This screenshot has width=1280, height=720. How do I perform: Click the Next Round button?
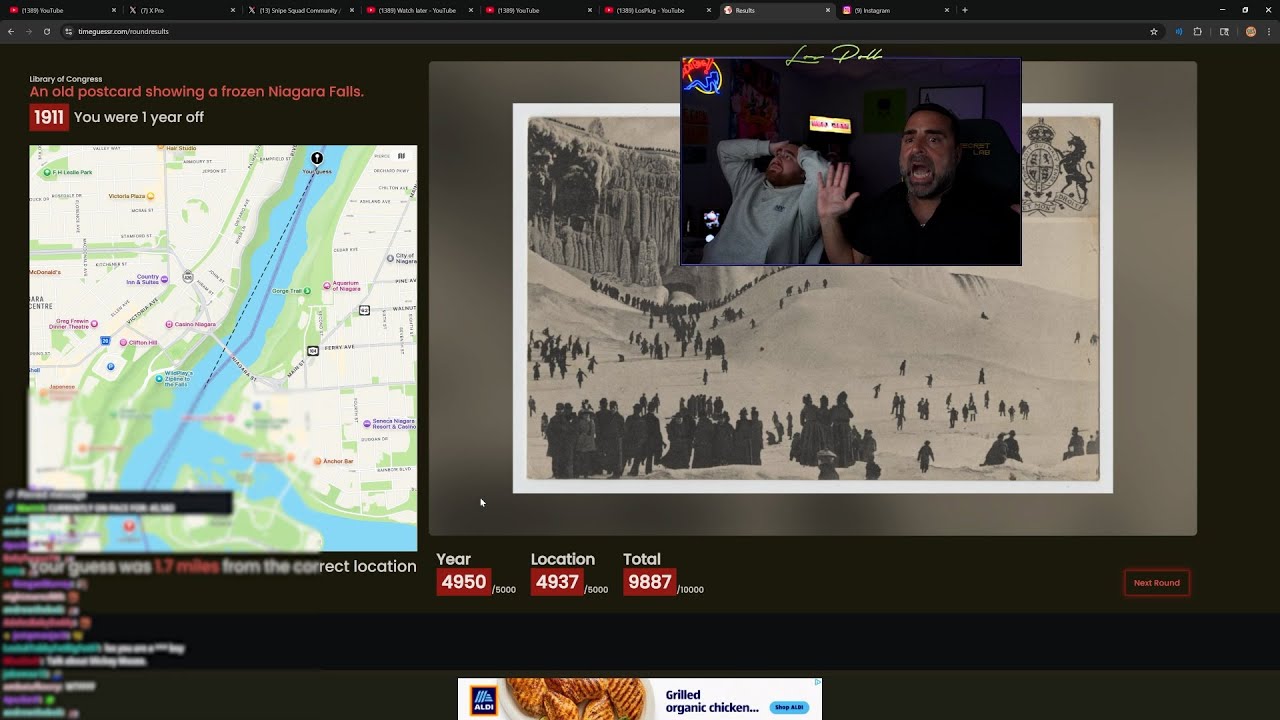[1157, 583]
